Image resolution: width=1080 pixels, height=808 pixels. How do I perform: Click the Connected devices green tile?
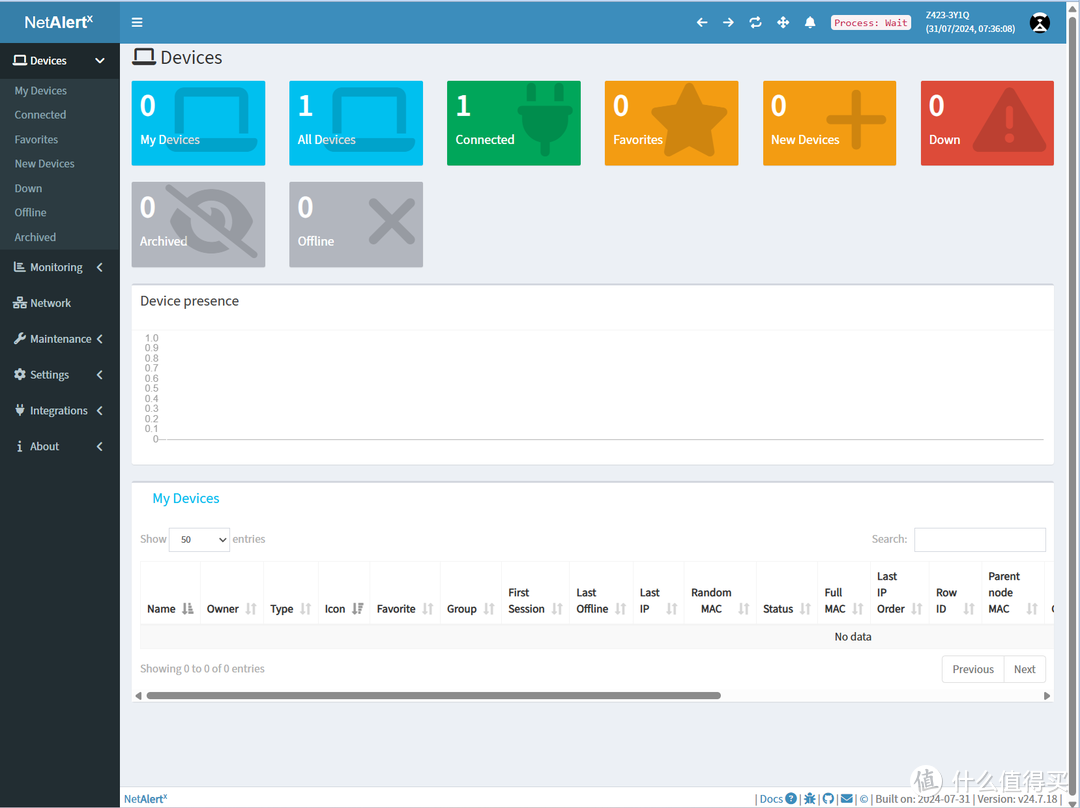(513, 123)
